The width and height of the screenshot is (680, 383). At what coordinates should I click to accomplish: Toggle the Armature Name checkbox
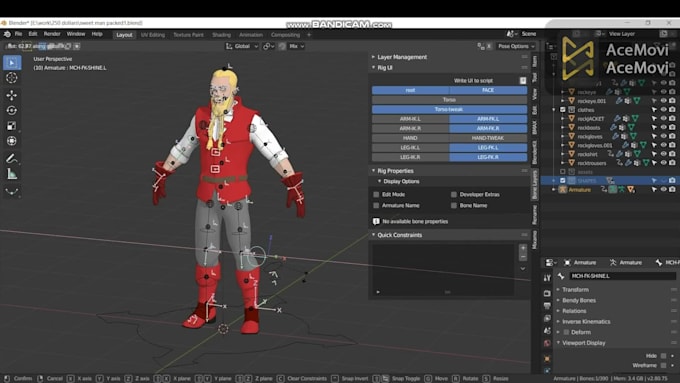click(x=376, y=205)
